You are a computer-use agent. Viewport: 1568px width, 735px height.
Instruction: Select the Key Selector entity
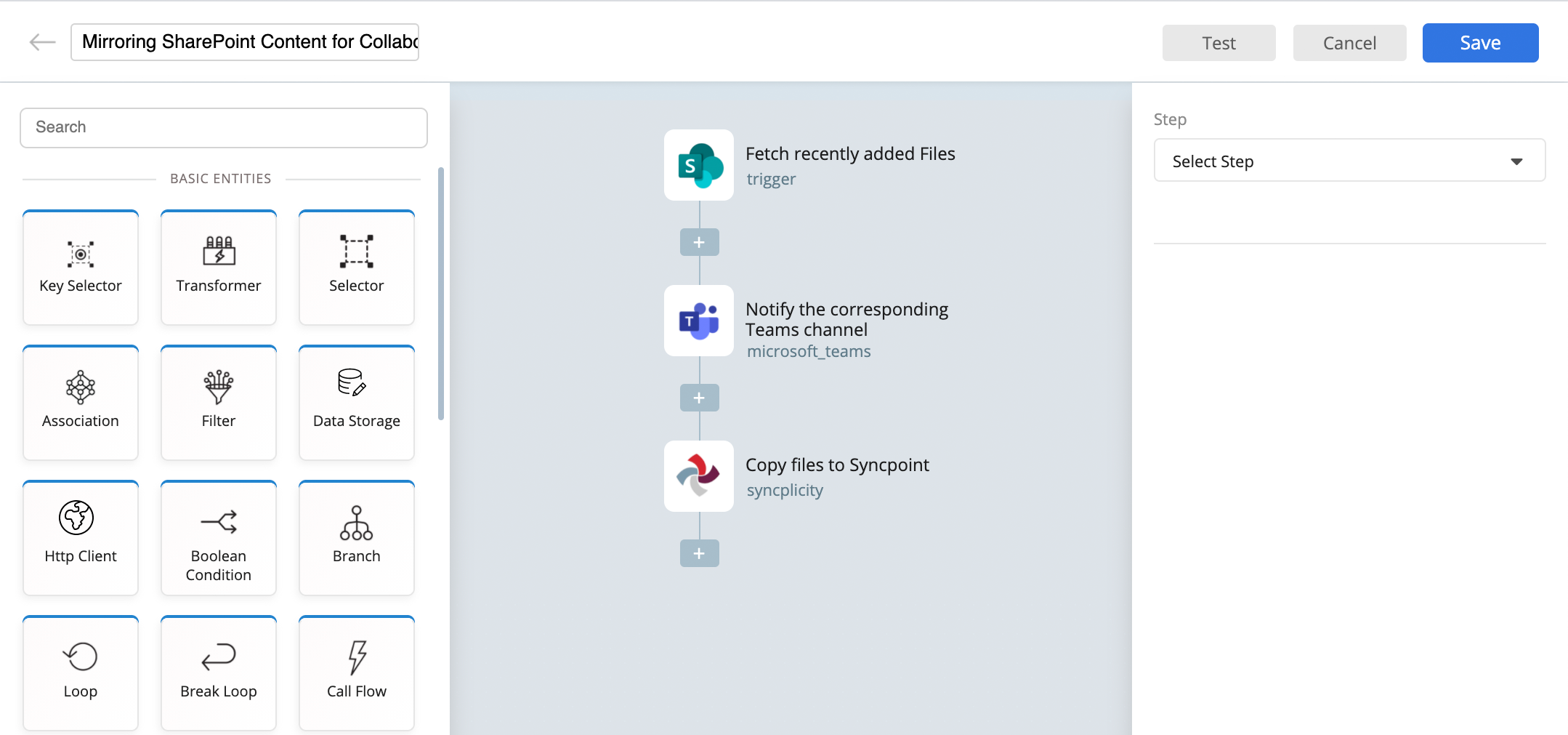81,268
